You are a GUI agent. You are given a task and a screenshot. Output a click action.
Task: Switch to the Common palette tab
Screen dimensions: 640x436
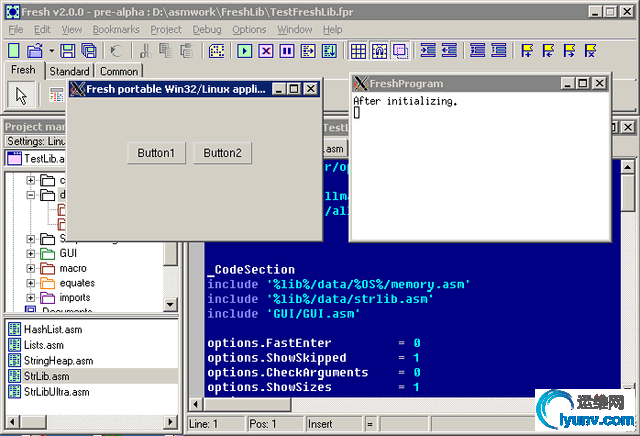tap(119, 71)
